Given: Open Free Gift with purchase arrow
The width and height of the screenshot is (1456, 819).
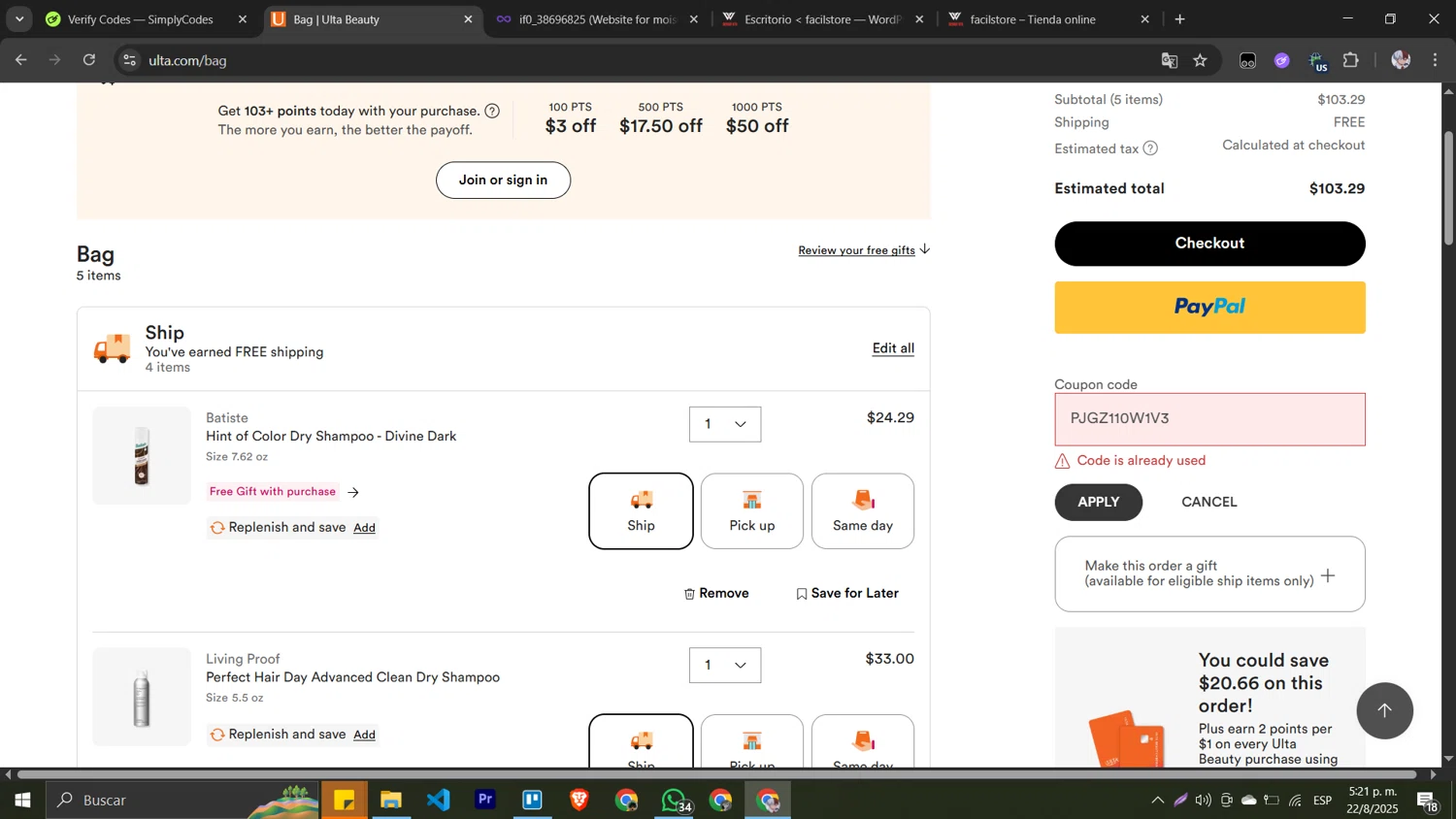Looking at the screenshot, I should click(353, 492).
